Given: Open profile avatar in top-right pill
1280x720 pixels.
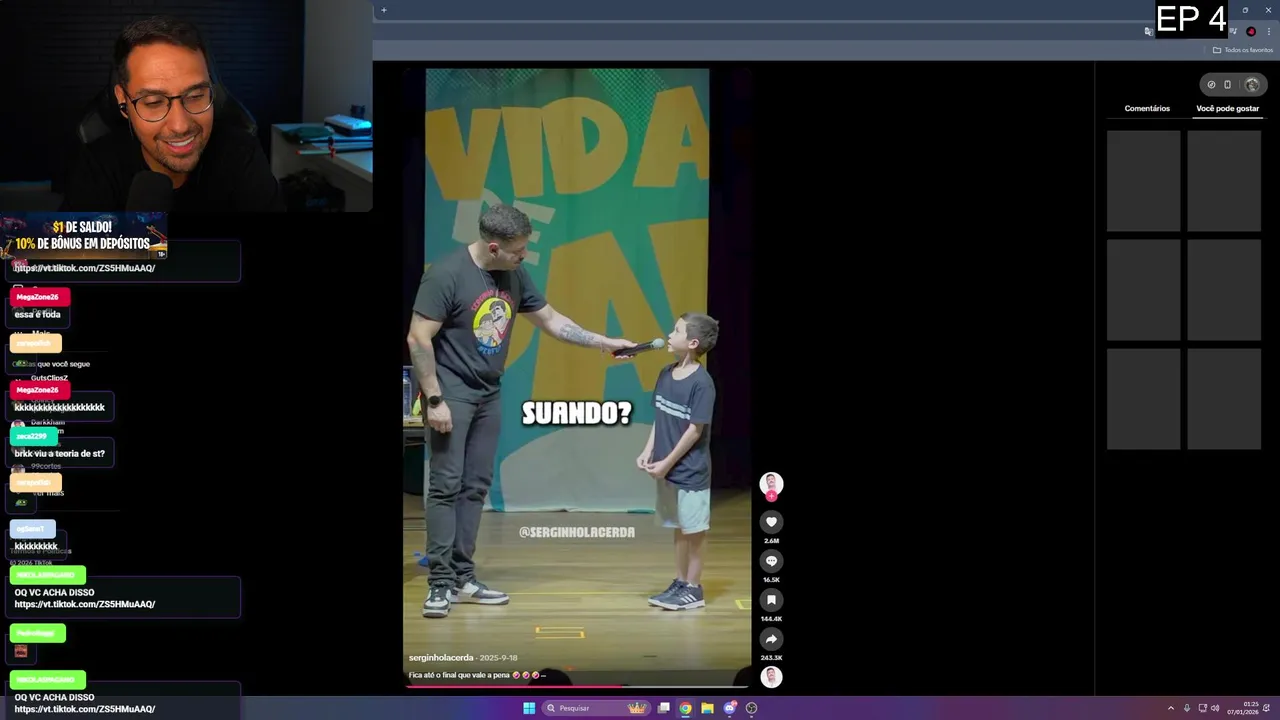Looking at the screenshot, I should pyautogui.click(x=1251, y=84).
